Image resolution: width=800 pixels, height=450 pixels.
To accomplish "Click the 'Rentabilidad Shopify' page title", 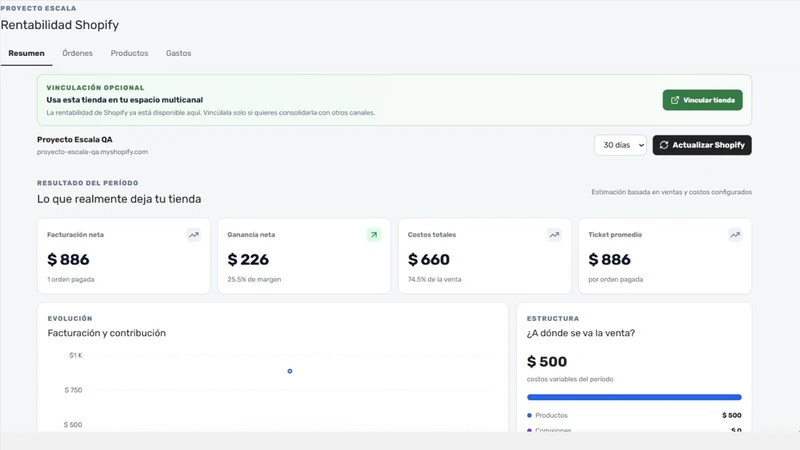I will coord(60,25).
